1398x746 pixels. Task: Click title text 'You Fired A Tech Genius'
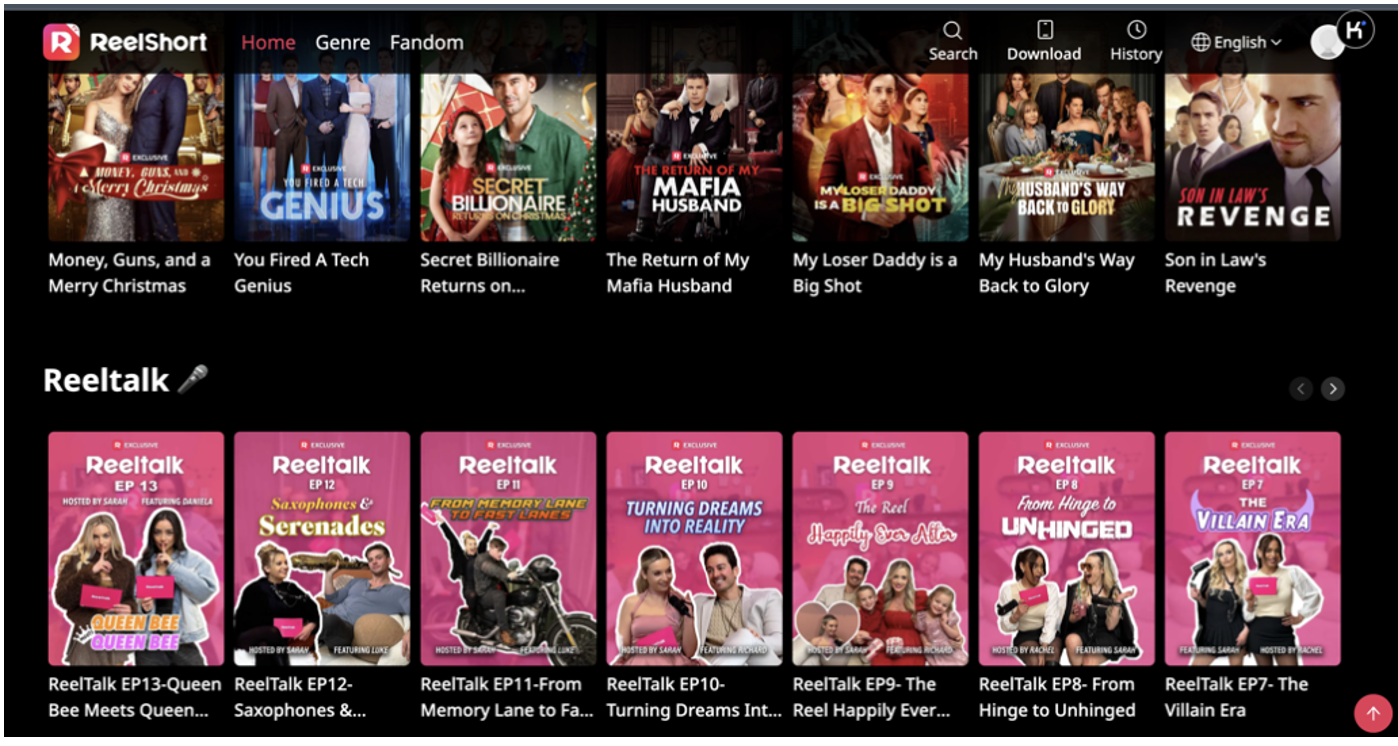[301, 273]
